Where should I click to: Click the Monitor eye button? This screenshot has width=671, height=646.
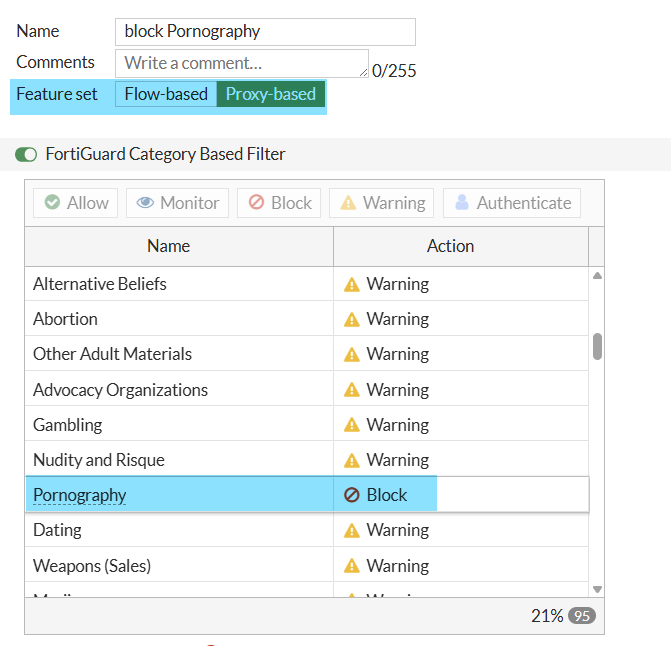coord(177,203)
